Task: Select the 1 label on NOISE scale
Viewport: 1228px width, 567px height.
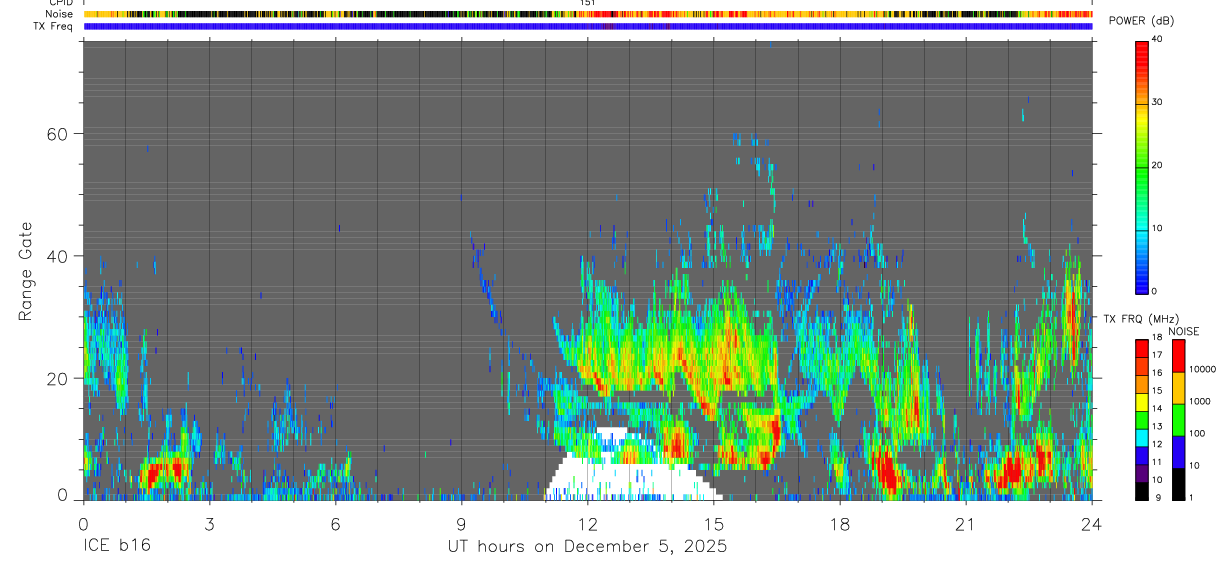Action: 1190,497
